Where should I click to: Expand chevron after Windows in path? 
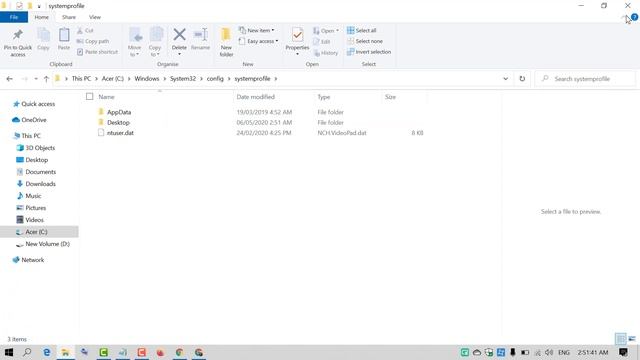point(164,79)
